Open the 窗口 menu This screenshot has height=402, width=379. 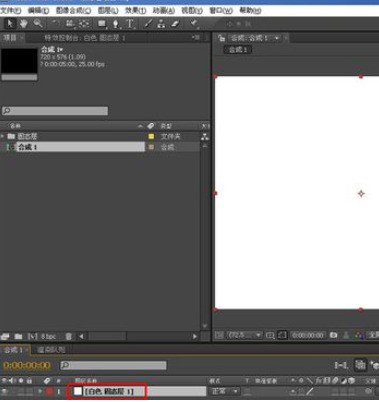point(221,10)
